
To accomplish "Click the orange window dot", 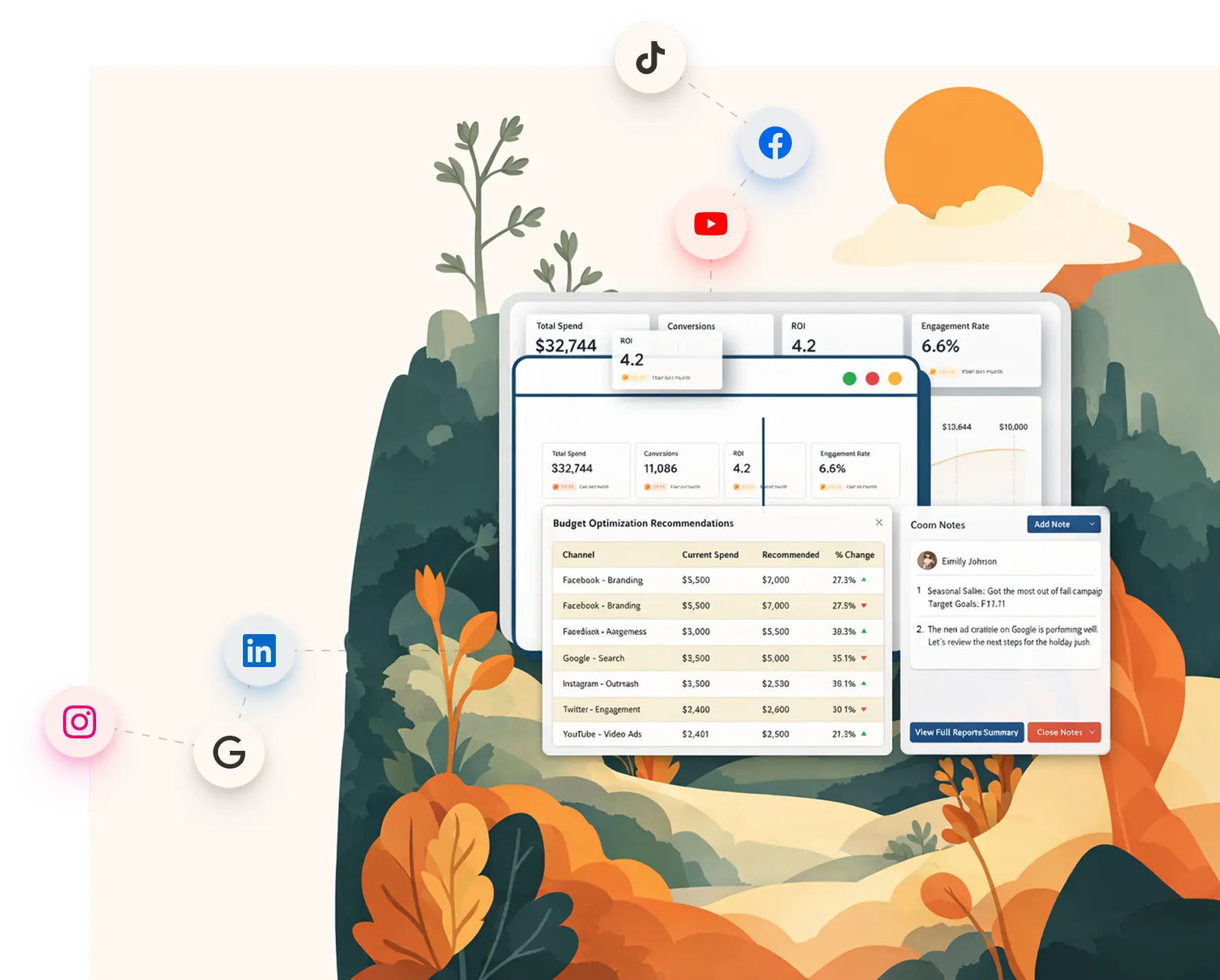I will (x=895, y=379).
